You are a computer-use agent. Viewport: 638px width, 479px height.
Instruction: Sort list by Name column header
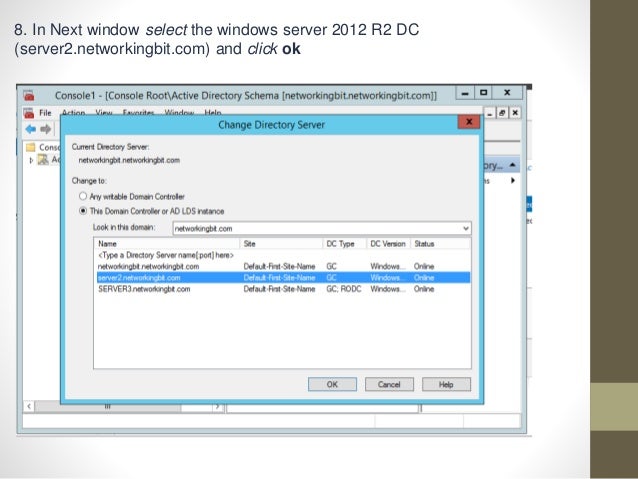(167, 243)
